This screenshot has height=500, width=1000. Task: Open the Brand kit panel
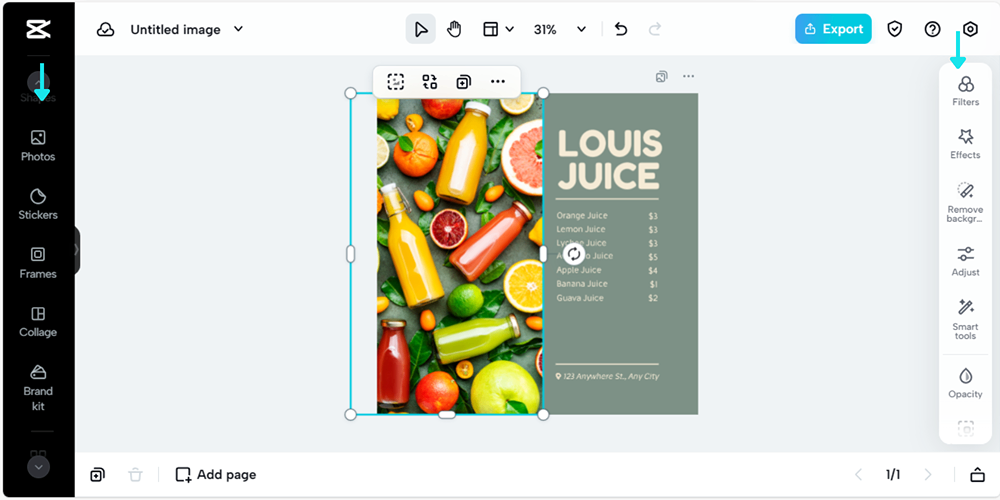pos(38,388)
